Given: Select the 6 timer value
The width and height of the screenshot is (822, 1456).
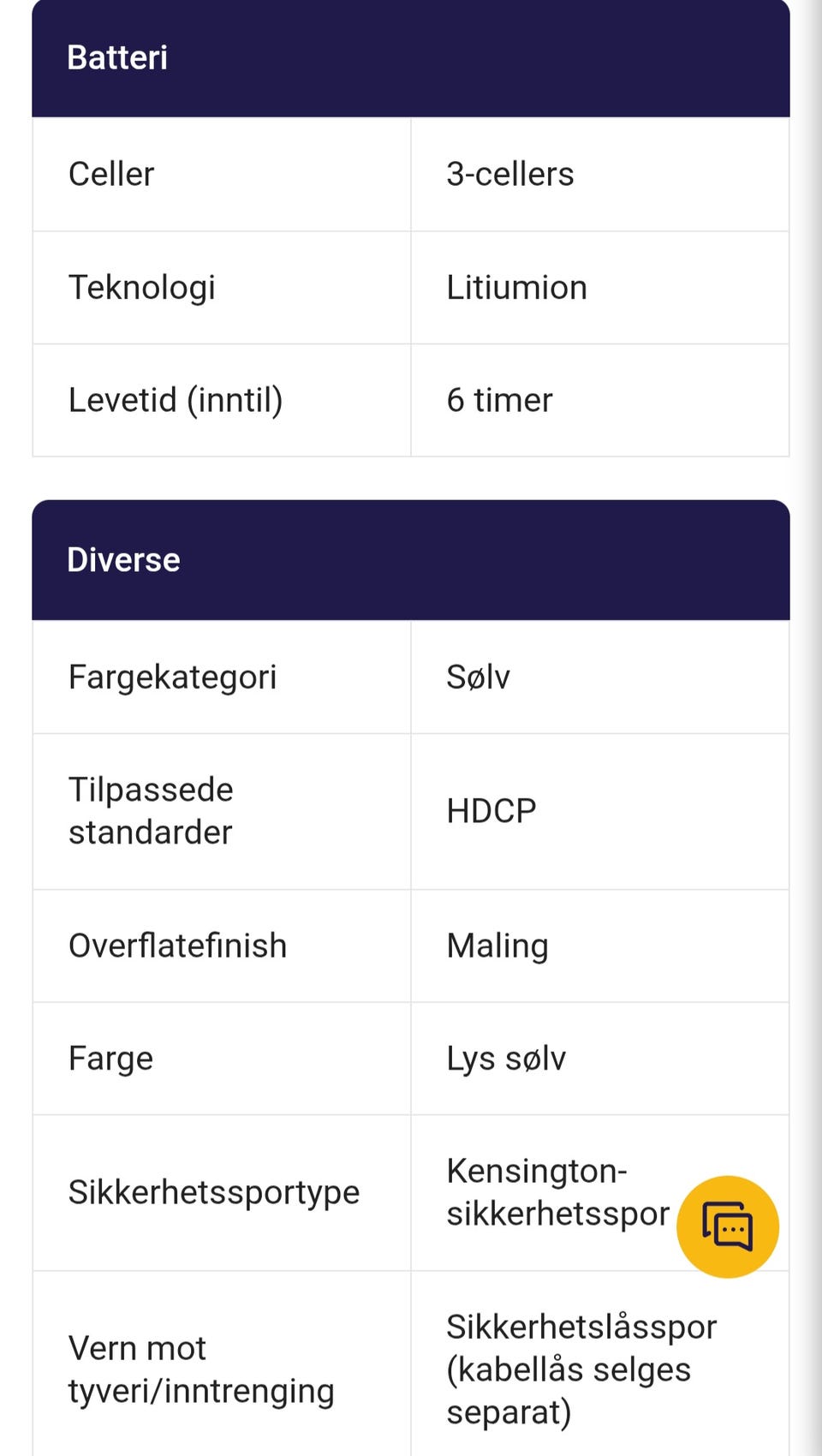Looking at the screenshot, I should tap(499, 400).
